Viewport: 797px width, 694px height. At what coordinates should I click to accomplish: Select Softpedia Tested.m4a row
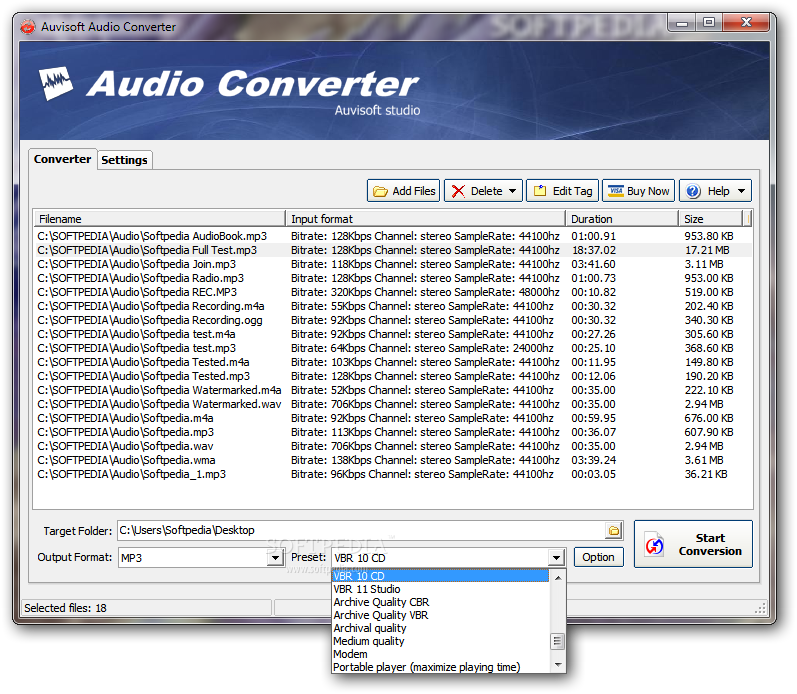coord(392,362)
